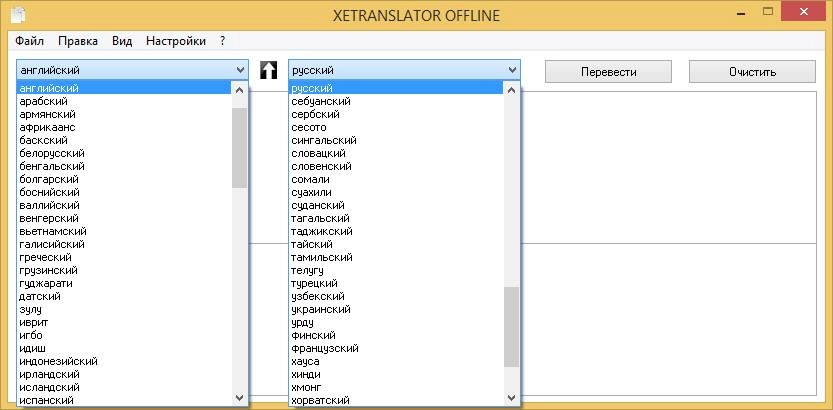833x410 pixels.
Task: Pick сесото from target list
Action: click(396, 127)
